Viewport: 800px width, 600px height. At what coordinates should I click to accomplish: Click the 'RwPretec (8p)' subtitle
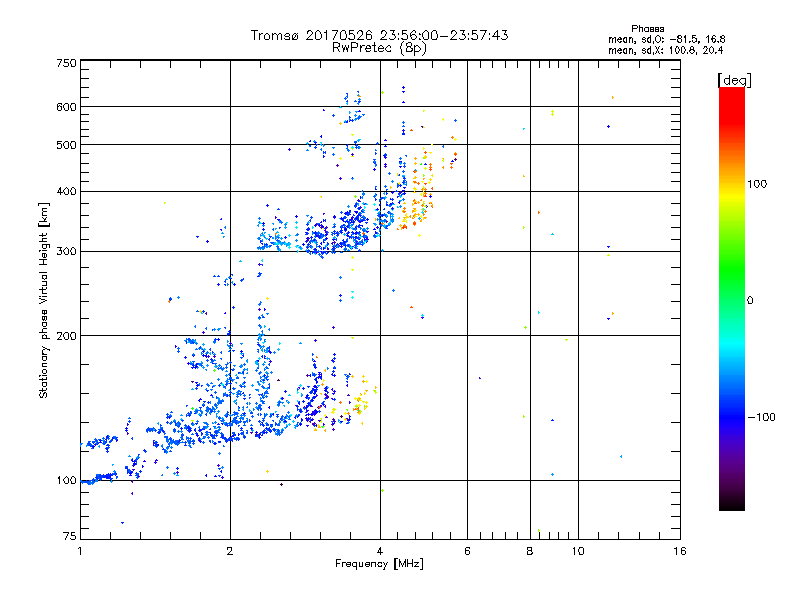point(379,48)
